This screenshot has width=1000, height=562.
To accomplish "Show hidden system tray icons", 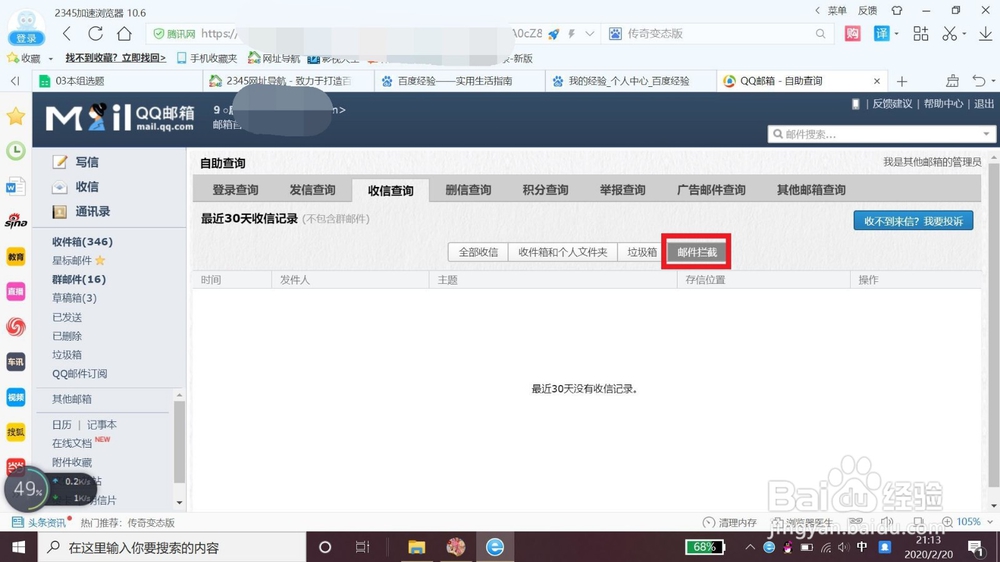I will (x=750, y=547).
